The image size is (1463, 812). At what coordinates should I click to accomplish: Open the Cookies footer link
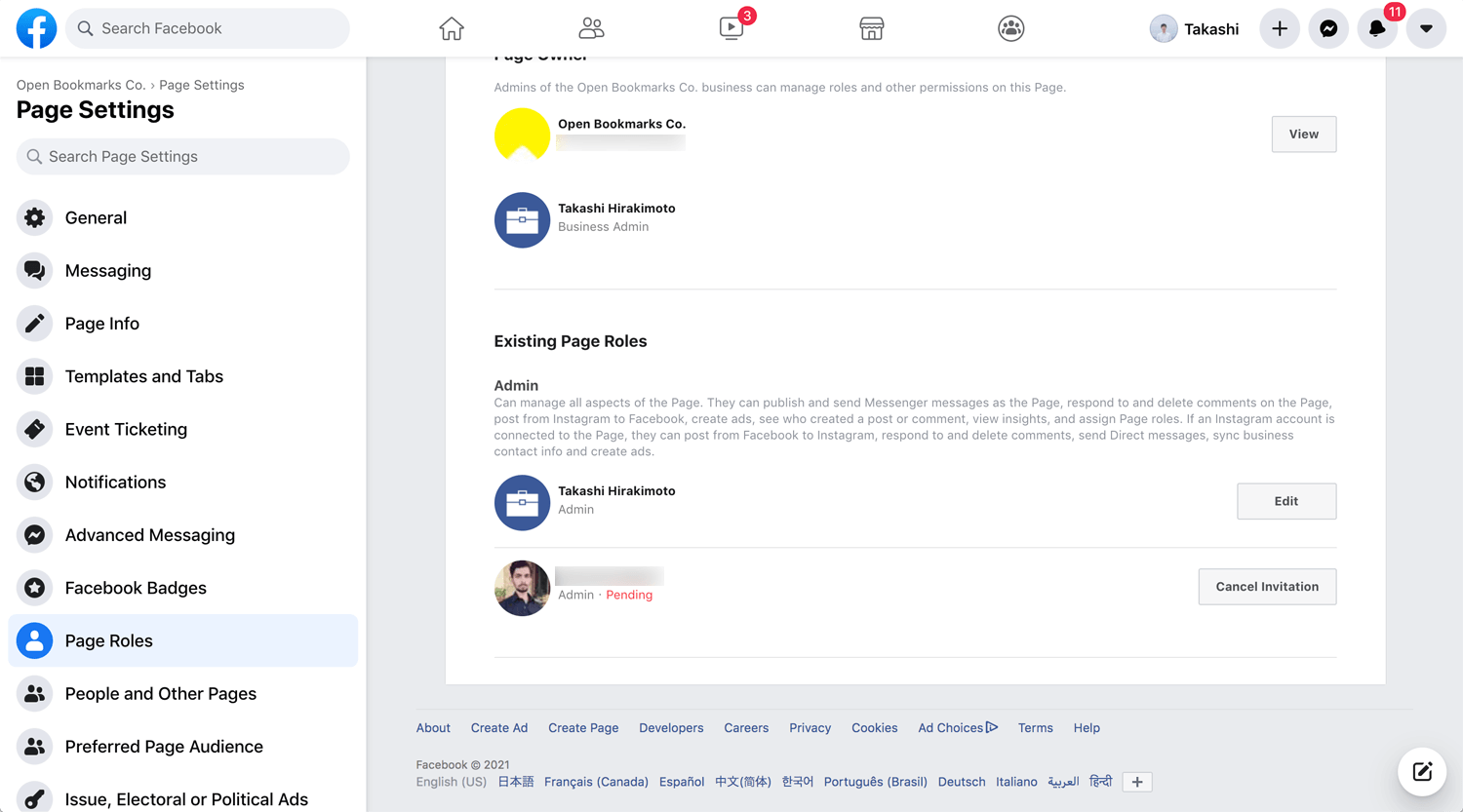coord(874,728)
